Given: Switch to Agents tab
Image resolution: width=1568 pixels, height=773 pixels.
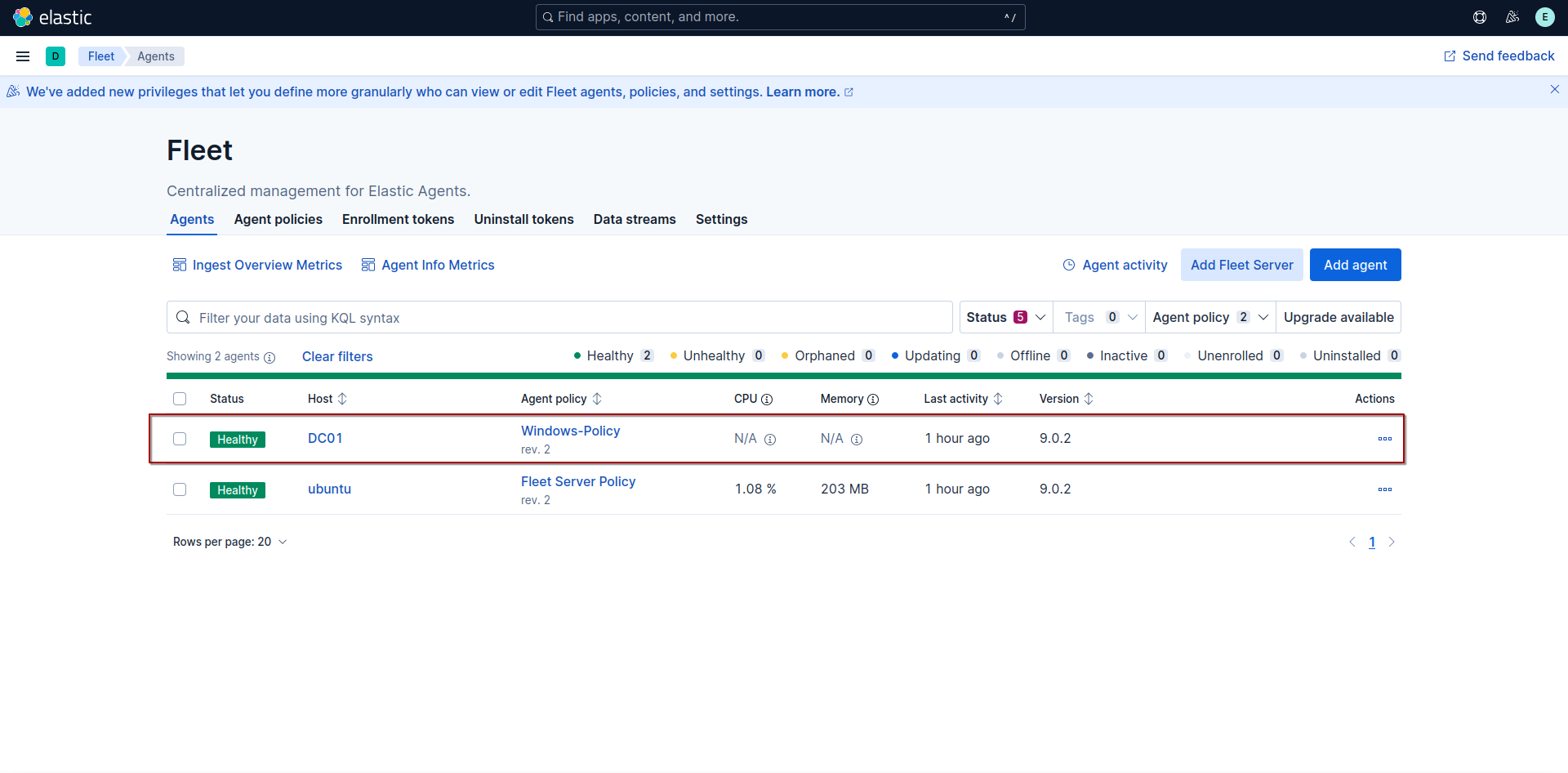Looking at the screenshot, I should (x=192, y=219).
